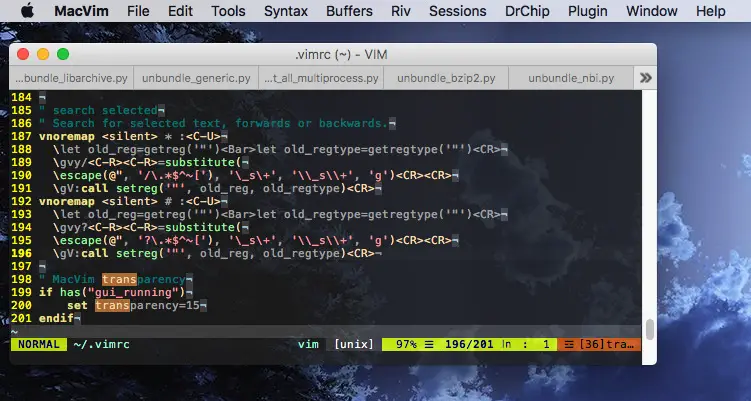Open the DrChip menu
The height and width of the screenshot is (401, 751).
(527, 11)
